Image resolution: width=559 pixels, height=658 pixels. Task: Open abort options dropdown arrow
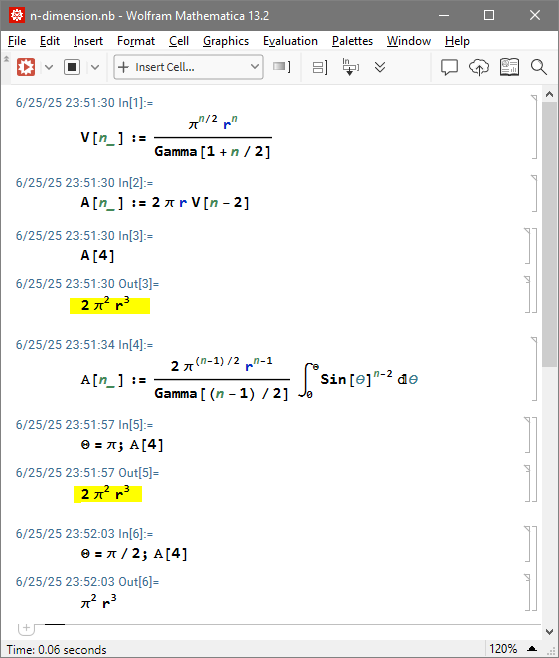95,67
